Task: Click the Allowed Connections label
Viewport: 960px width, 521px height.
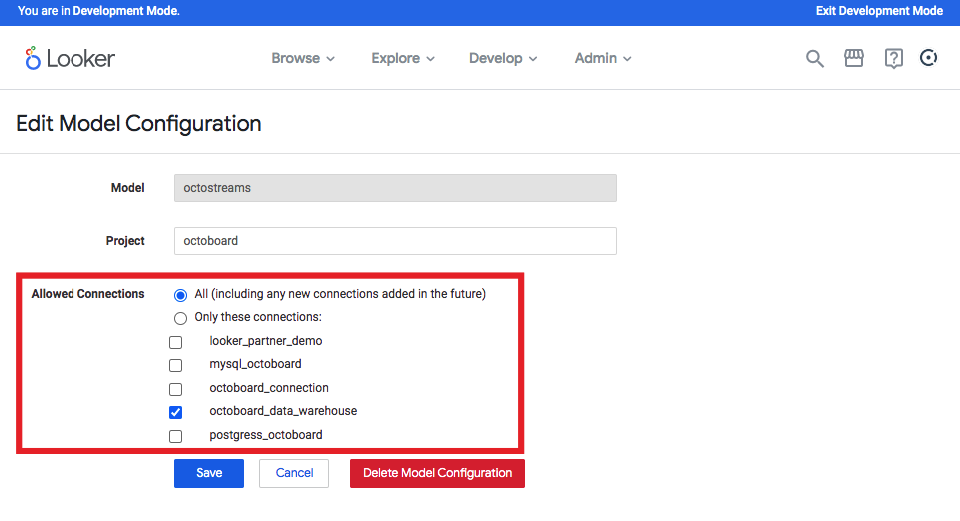Action: point(88,294)
